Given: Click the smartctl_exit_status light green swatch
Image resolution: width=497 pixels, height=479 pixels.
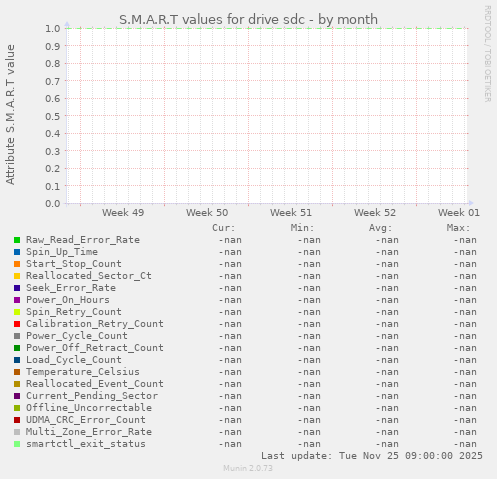Looking at the screenshot, I should tap(17, 444).
